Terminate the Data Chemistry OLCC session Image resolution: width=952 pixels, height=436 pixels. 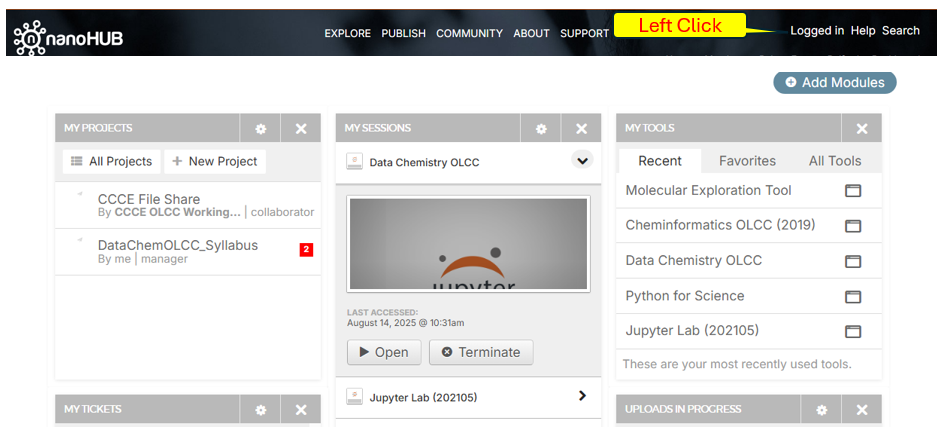point(481,352)
